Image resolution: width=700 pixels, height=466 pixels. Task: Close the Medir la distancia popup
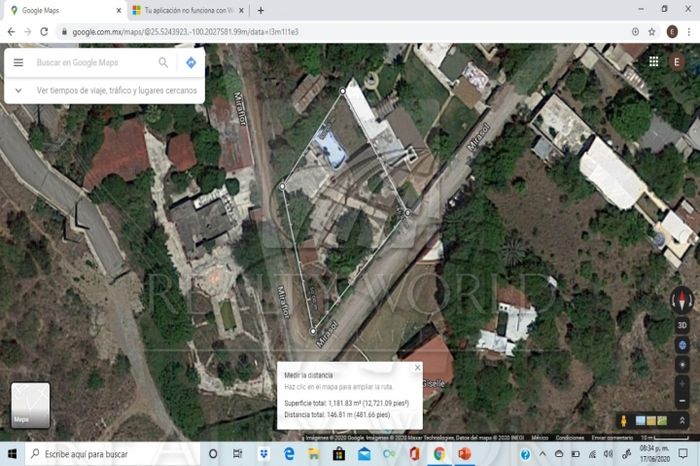point(417,367)
